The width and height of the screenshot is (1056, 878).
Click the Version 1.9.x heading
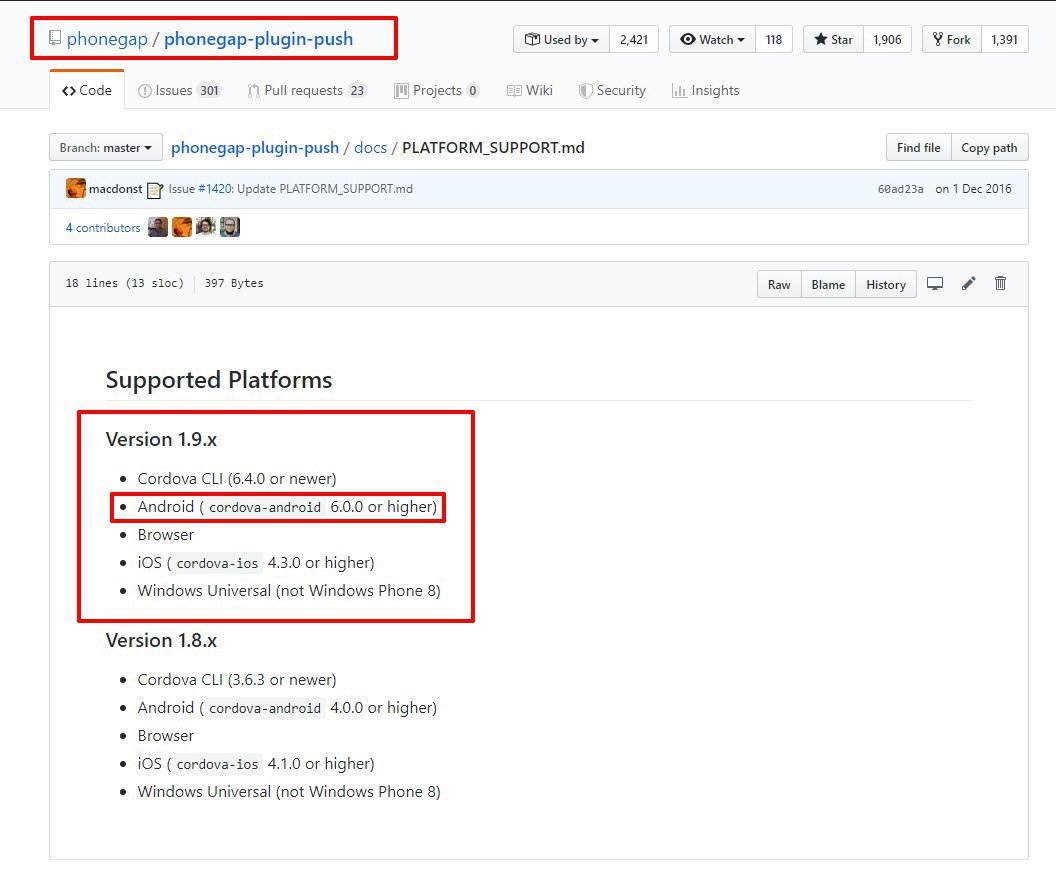coord(162,439)
